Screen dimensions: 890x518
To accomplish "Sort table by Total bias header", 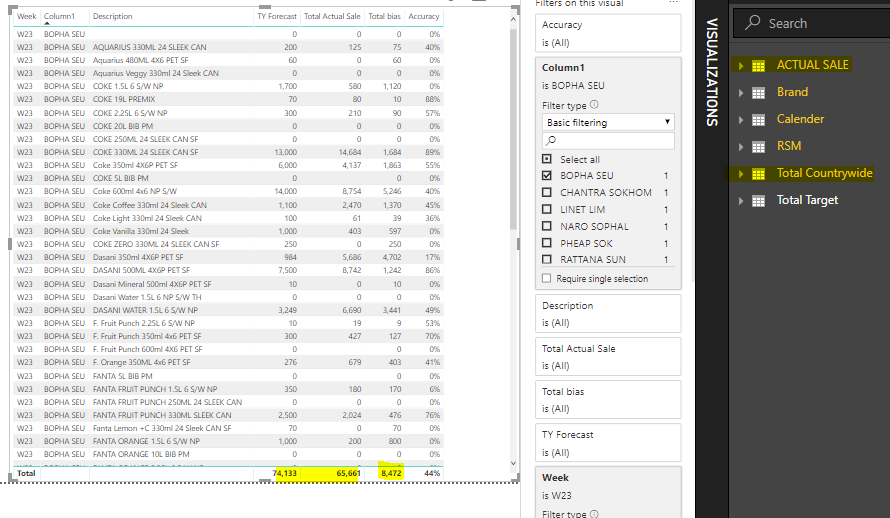I will point(384,16).
